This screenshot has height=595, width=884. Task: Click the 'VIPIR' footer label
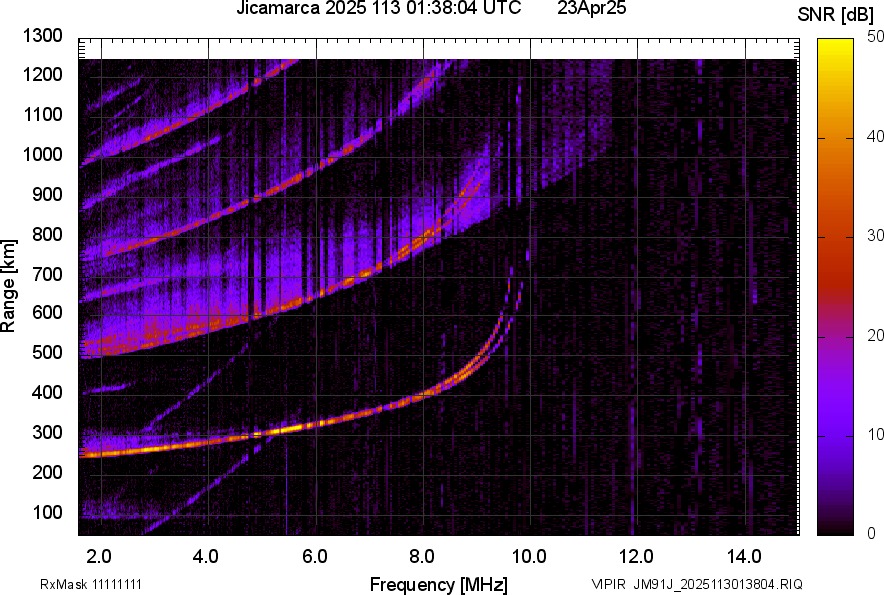608,584
